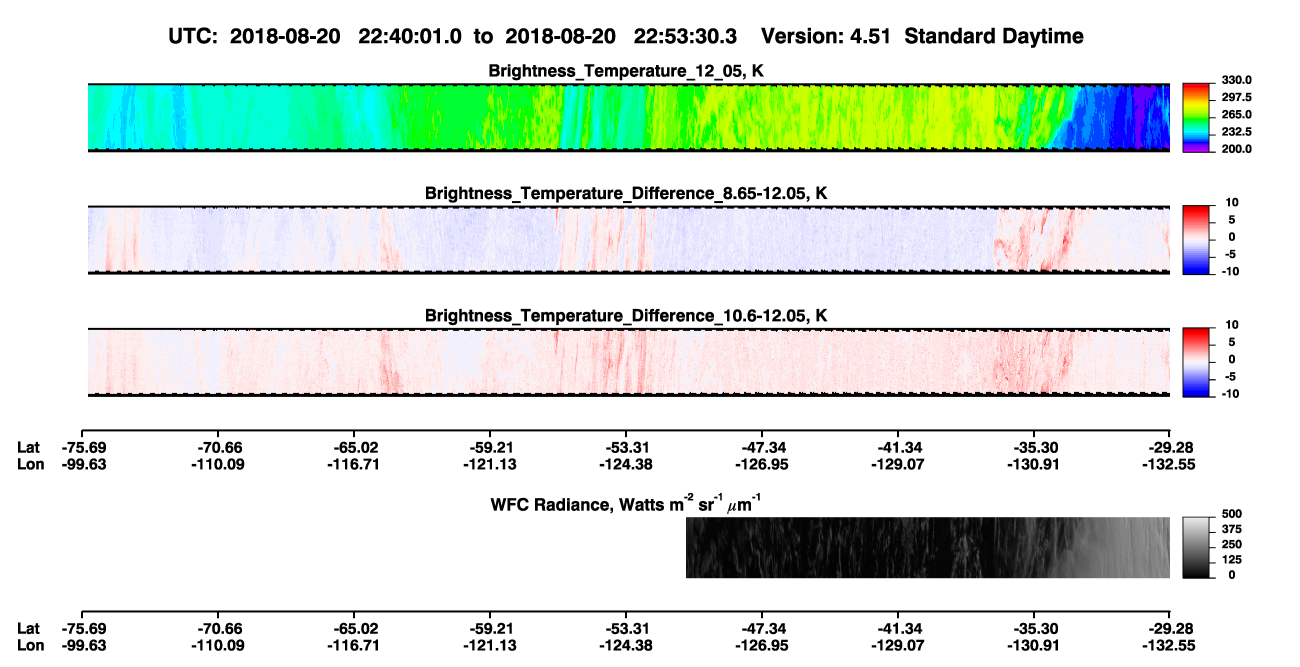The image size is (1300, 667).
Task: Click the Lon label of axis above WFC title
Action: (30, 463)
